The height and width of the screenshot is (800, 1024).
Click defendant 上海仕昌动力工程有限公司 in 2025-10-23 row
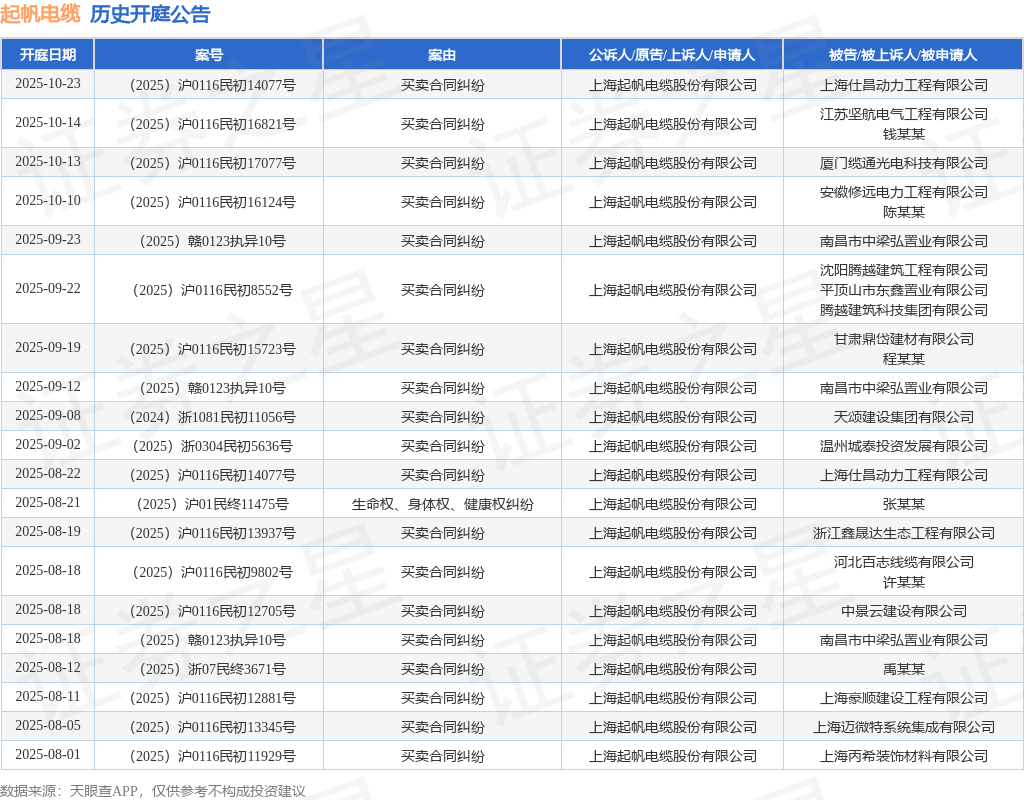point(904,85)
